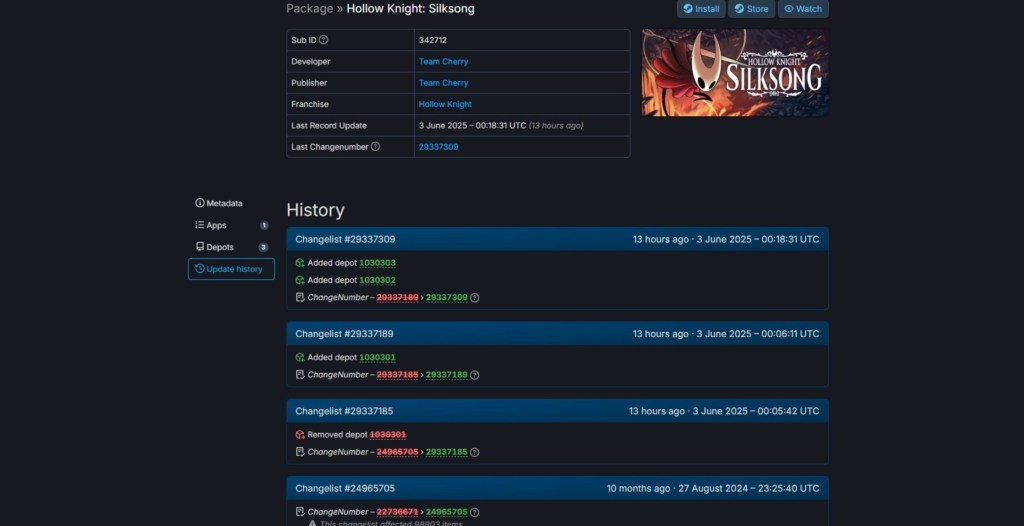Click the old value 29337185 in red
The height and width of the screenshot is (526, 1024).
click(397, 375)
